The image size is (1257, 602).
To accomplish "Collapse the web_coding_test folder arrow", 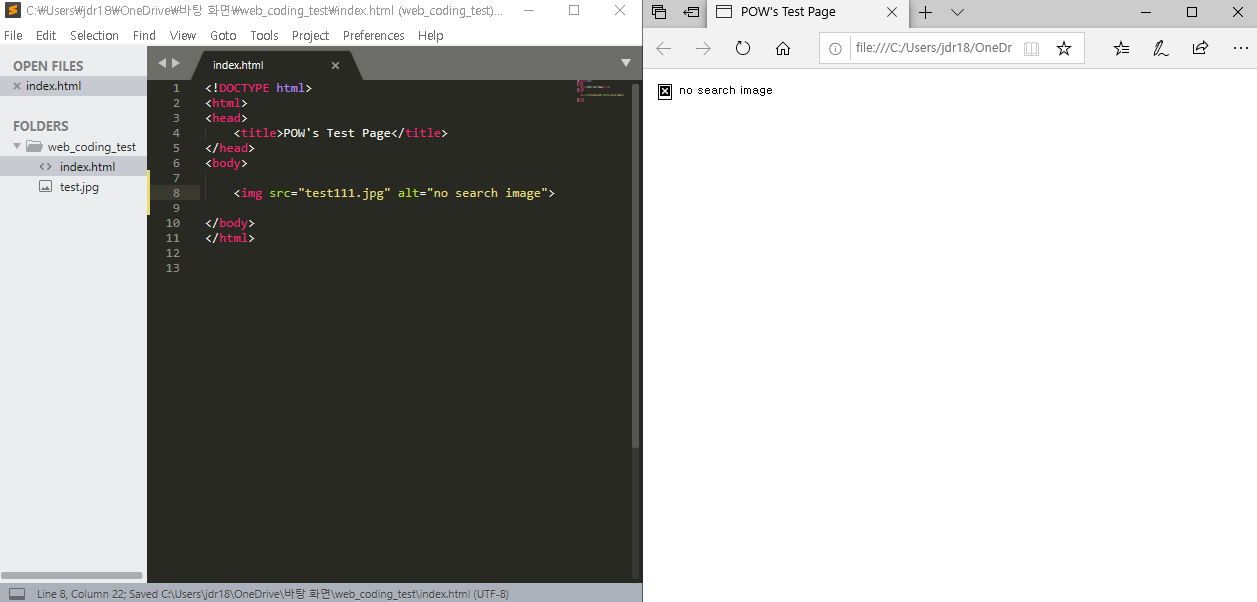I will pos(17,146).
